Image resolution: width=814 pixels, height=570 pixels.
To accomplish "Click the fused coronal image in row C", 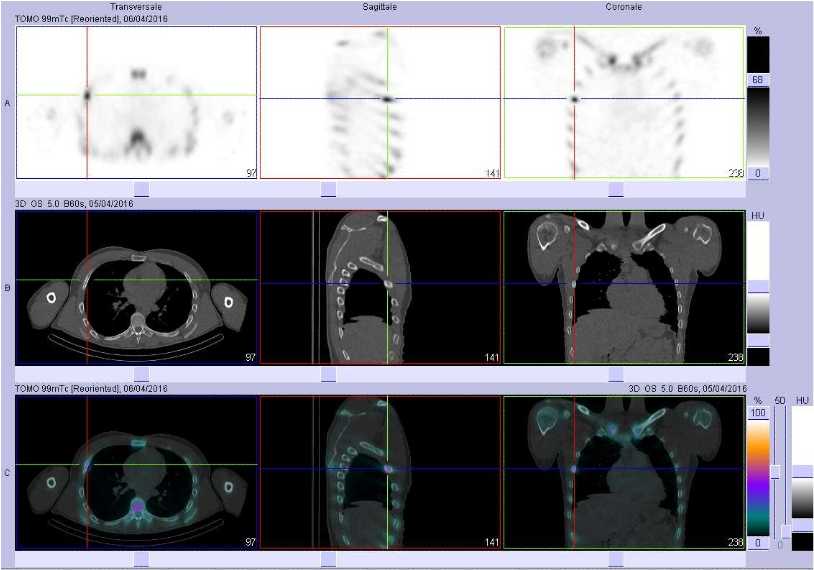I will [624, 472].
